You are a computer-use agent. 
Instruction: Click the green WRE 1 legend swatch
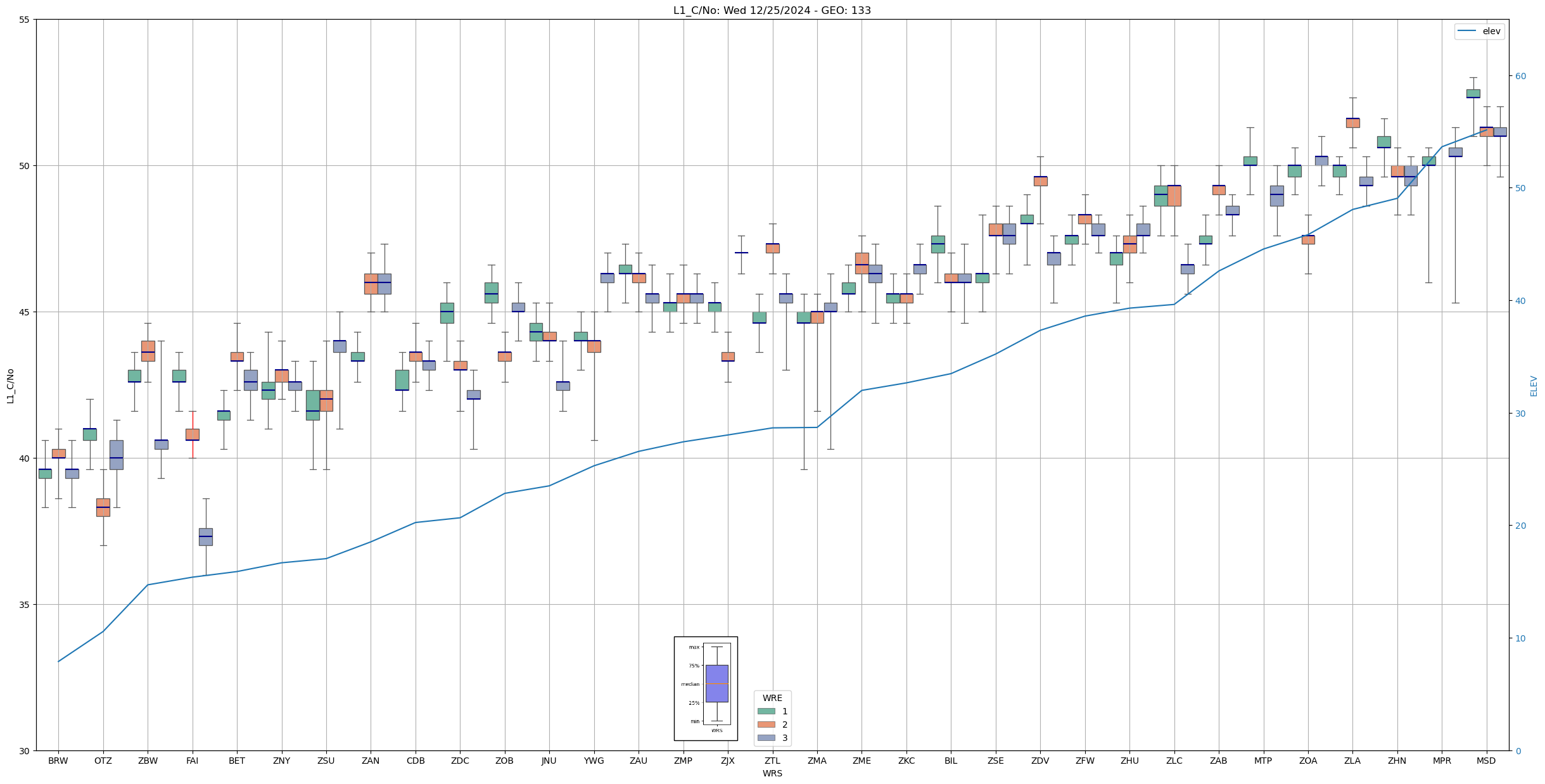(766, 711)
